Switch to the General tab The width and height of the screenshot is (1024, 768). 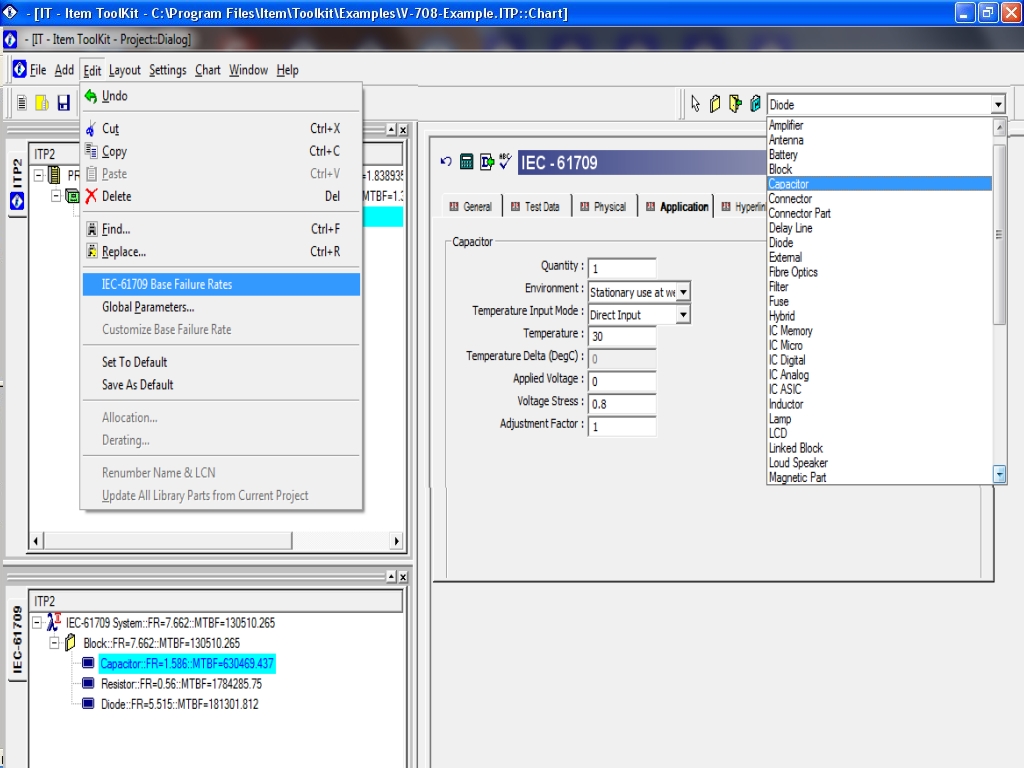click(x=470, y=206)
